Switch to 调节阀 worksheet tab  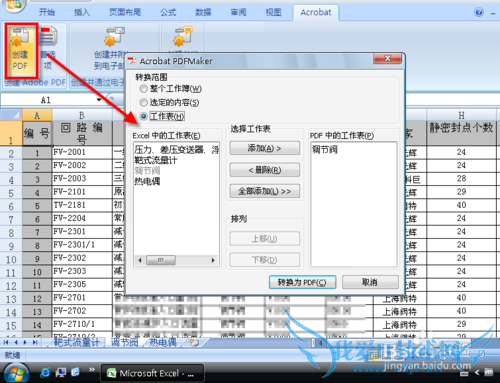[124, 342]
